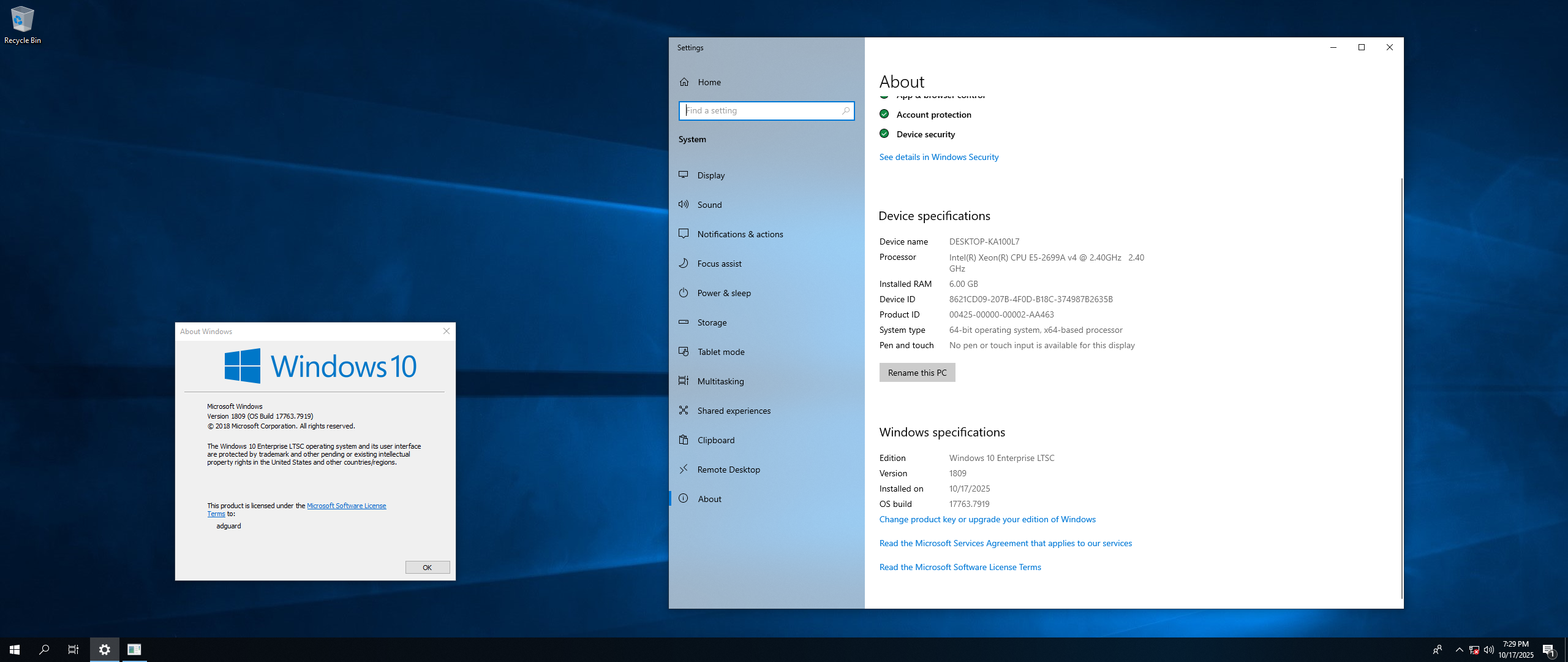Open See details in Windows Security link
Viewport: 1568px width, 662px height.
(x=938, y=158)
